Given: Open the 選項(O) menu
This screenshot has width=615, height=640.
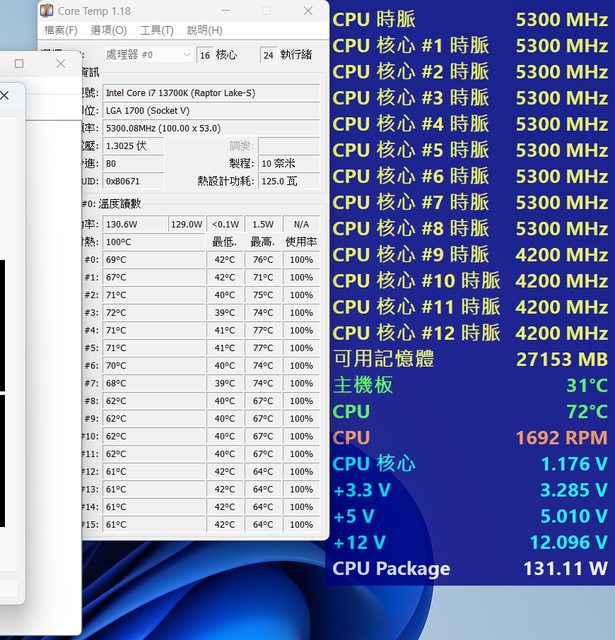Looking at the screenshot, I should 108,30.
